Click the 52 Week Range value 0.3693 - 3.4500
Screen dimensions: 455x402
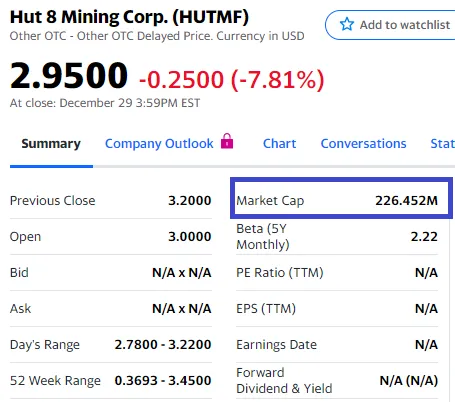tap(163, 381)
